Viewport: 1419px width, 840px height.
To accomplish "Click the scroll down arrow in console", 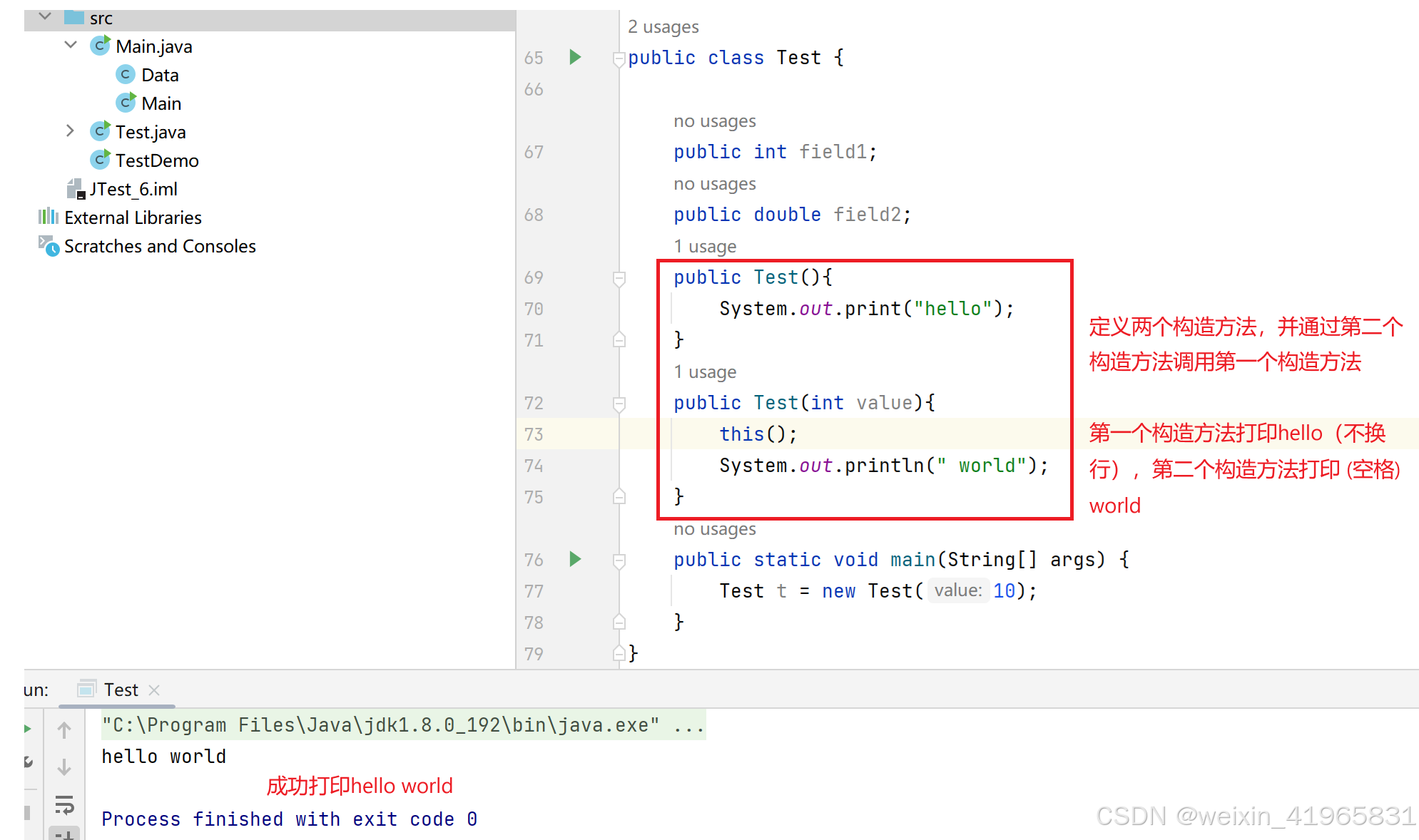I will point(64,767).
